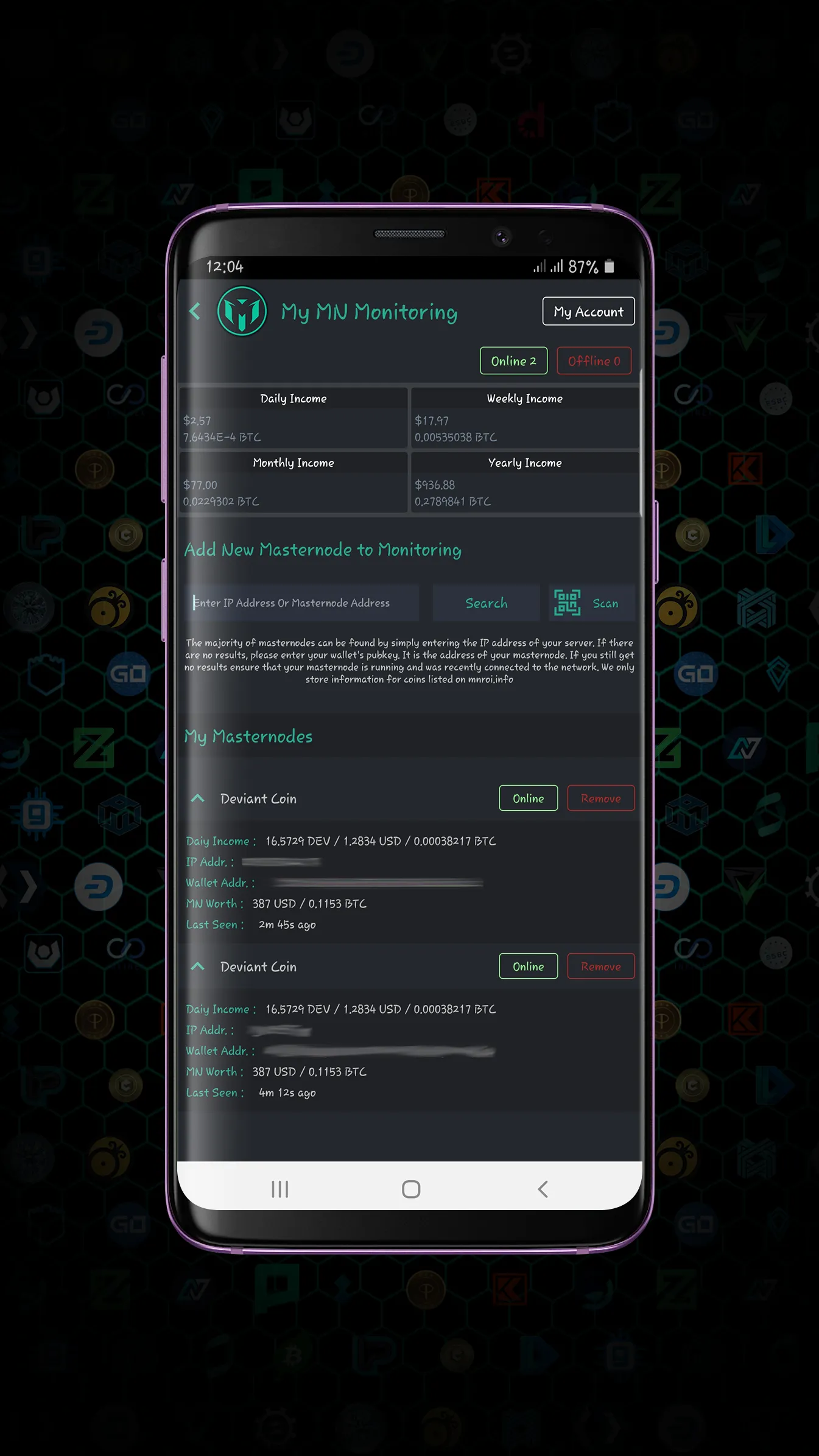The image size is (819, 1456).
Task: Remove the Deviant Coin node seen 2m 45s ago
Action: coord(601,798)
